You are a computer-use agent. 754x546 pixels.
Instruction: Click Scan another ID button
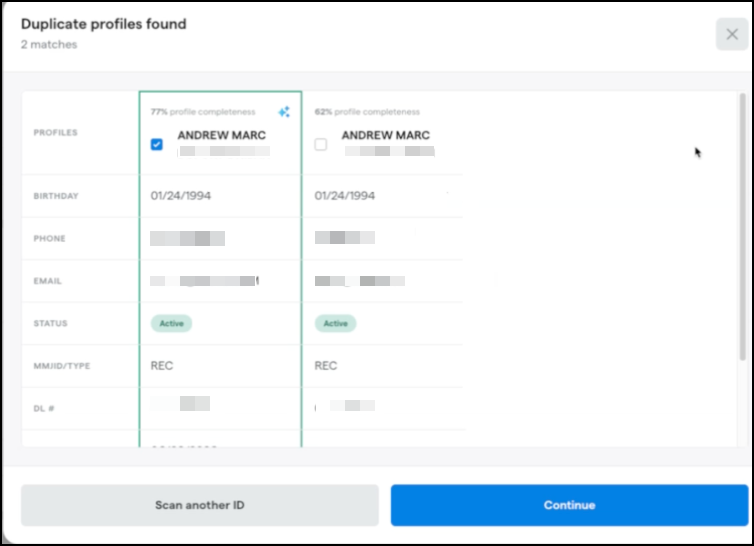[200, 505]
